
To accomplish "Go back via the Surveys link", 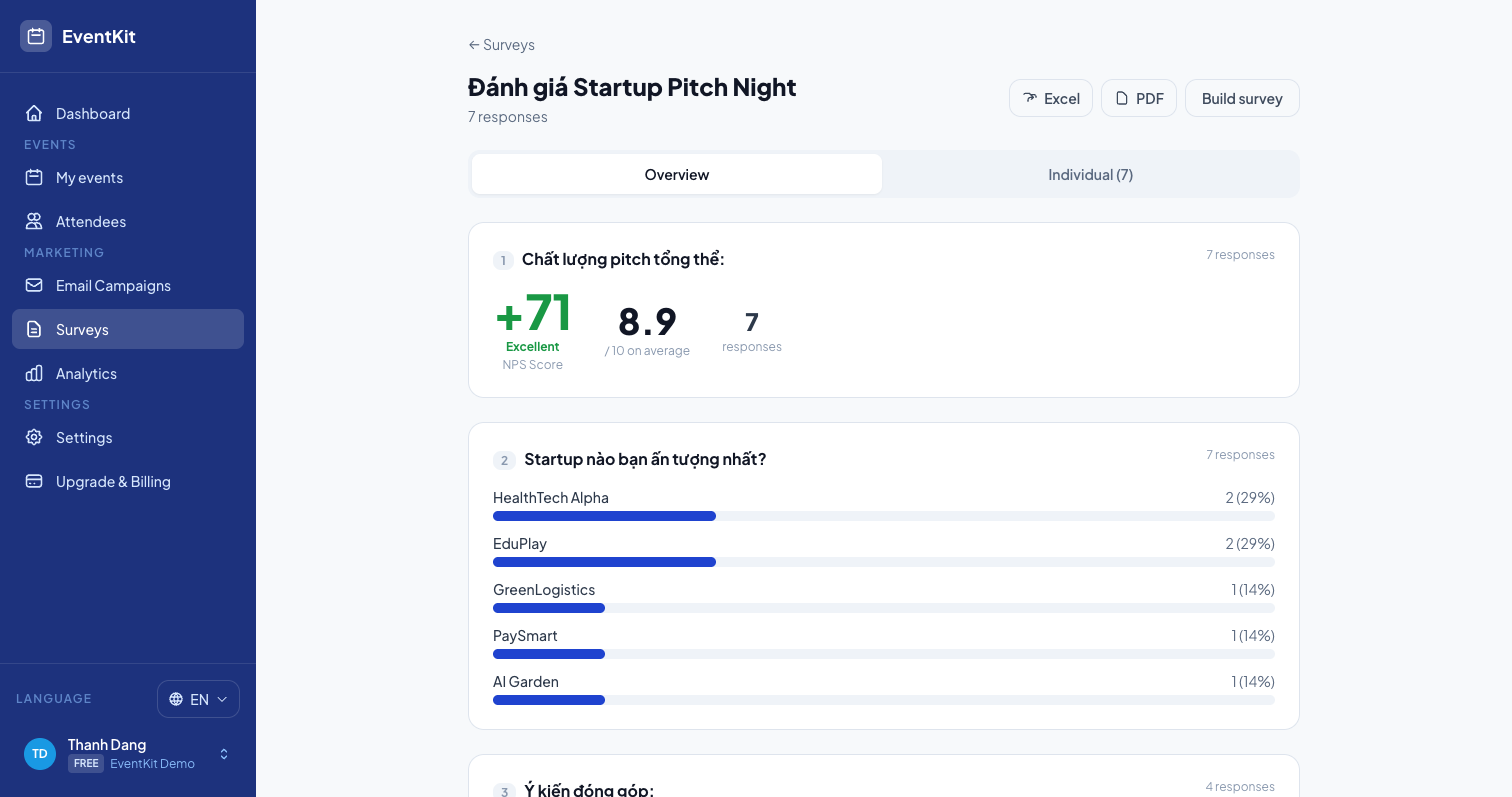I will (501, 45).
